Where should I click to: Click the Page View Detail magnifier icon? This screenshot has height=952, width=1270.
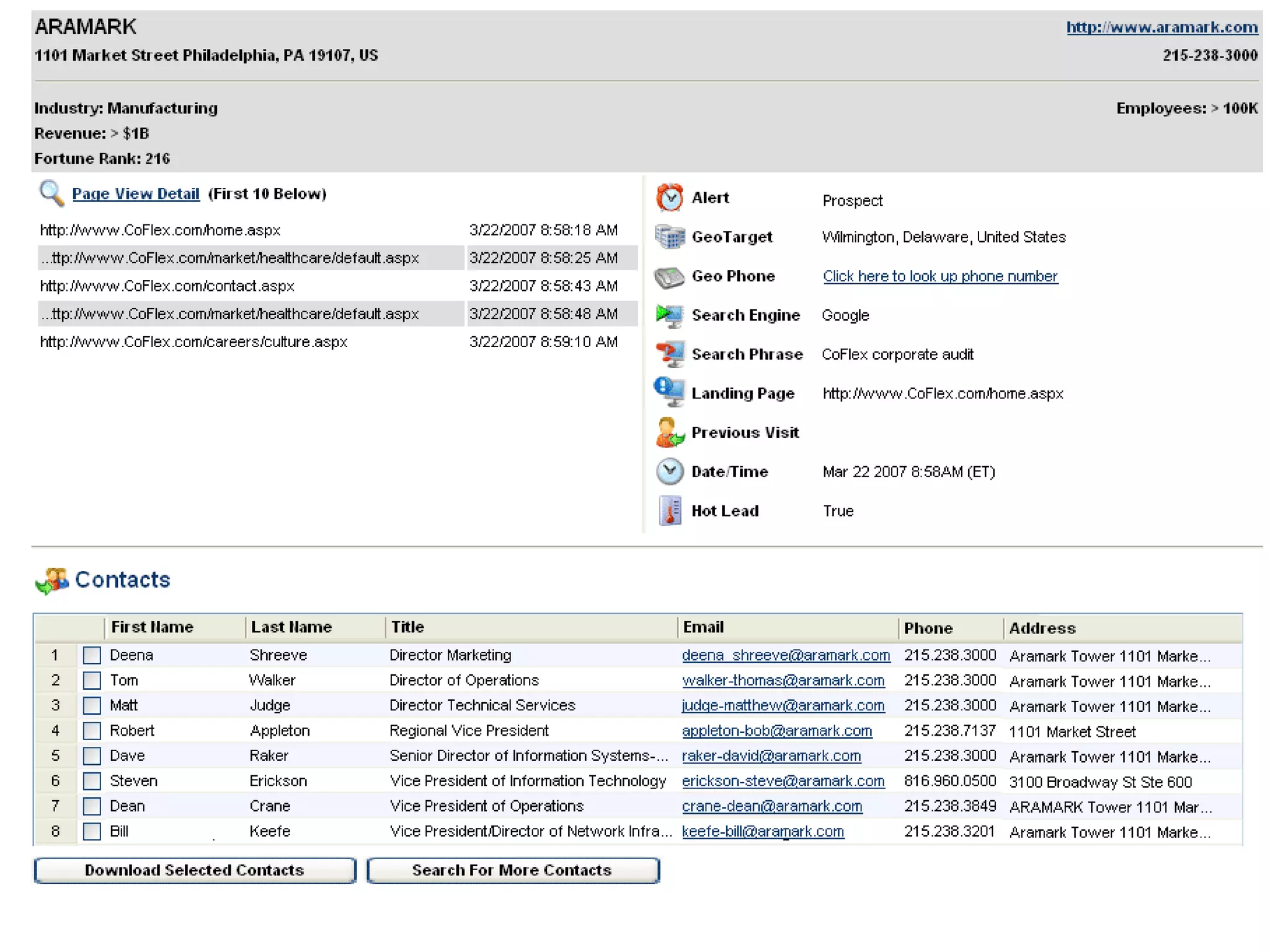(51, 193)
